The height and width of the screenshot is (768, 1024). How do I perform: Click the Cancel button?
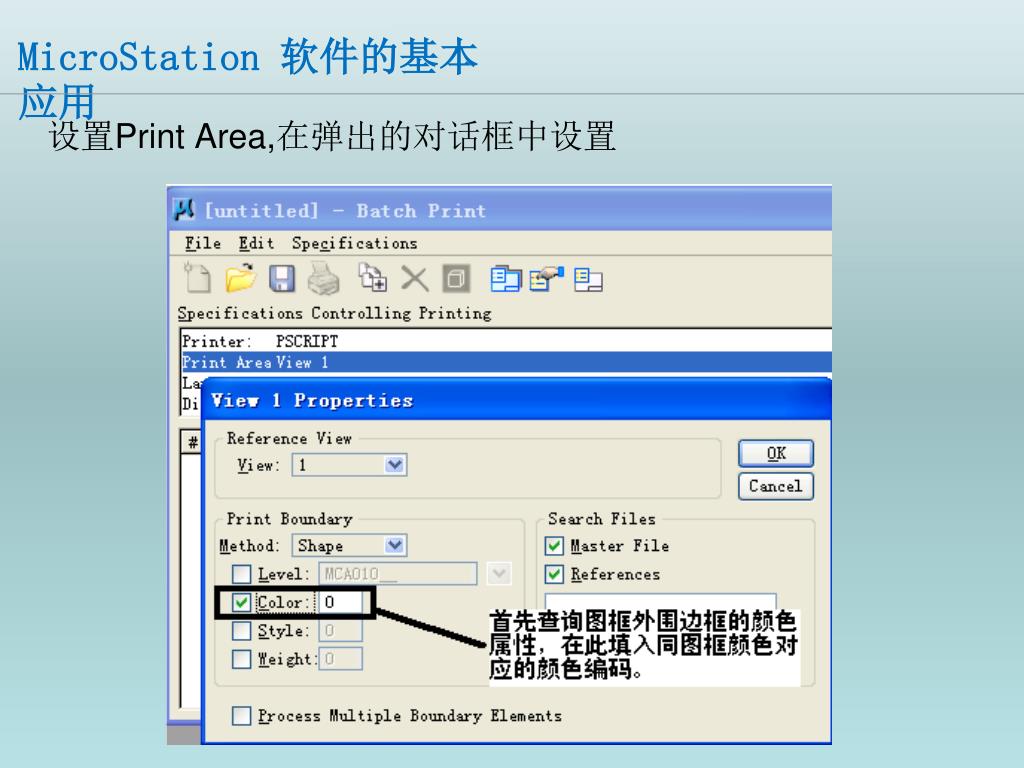click(776, 487)
